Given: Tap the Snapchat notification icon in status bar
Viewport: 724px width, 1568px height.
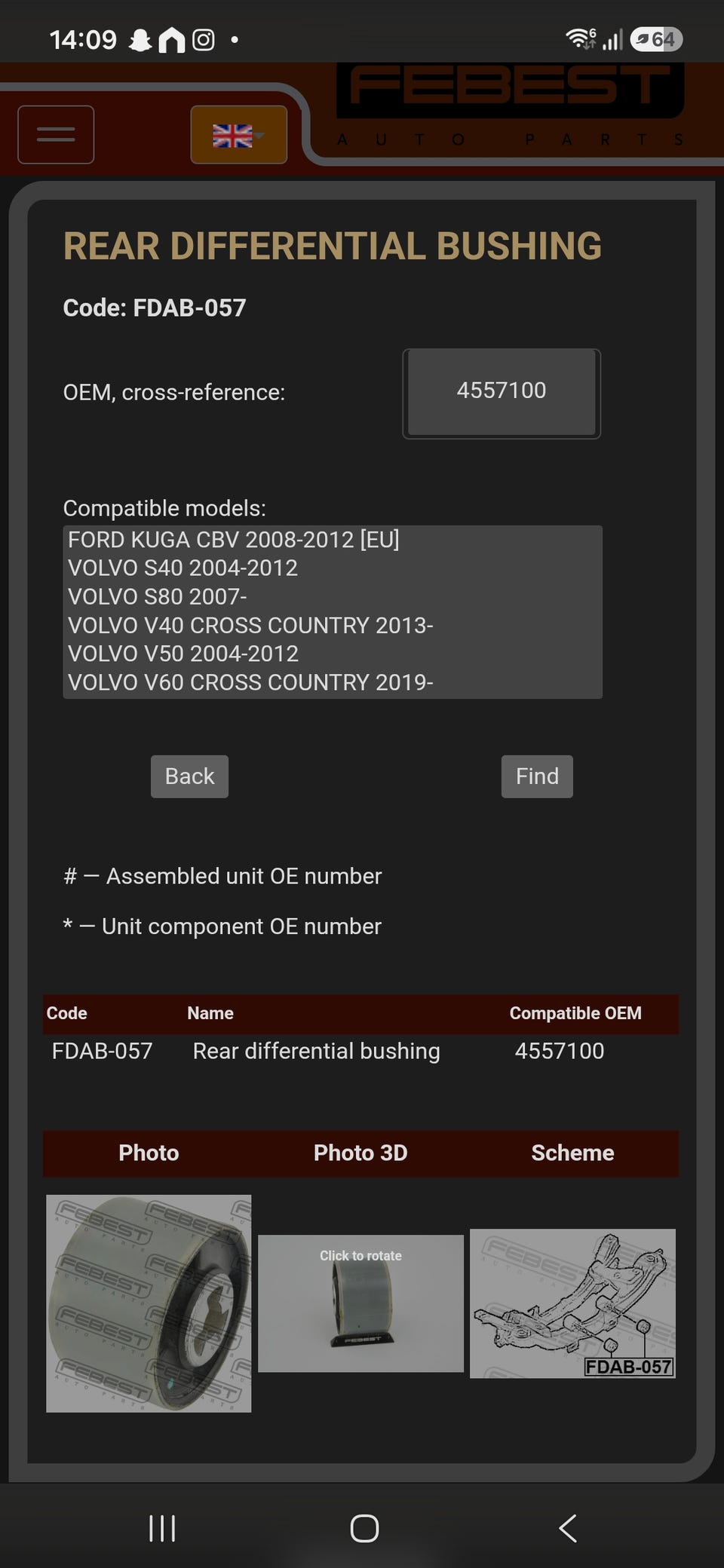Looking at the screenshot, I should point(140,39).
